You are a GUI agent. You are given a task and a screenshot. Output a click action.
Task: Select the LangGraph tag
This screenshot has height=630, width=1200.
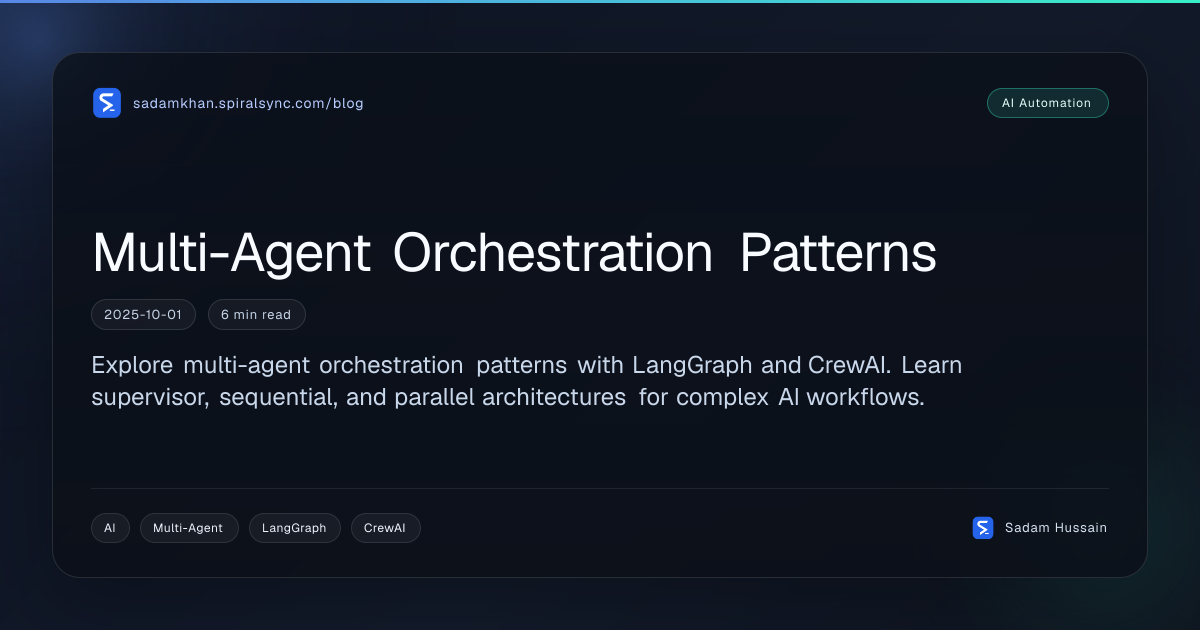click(294, 528)
